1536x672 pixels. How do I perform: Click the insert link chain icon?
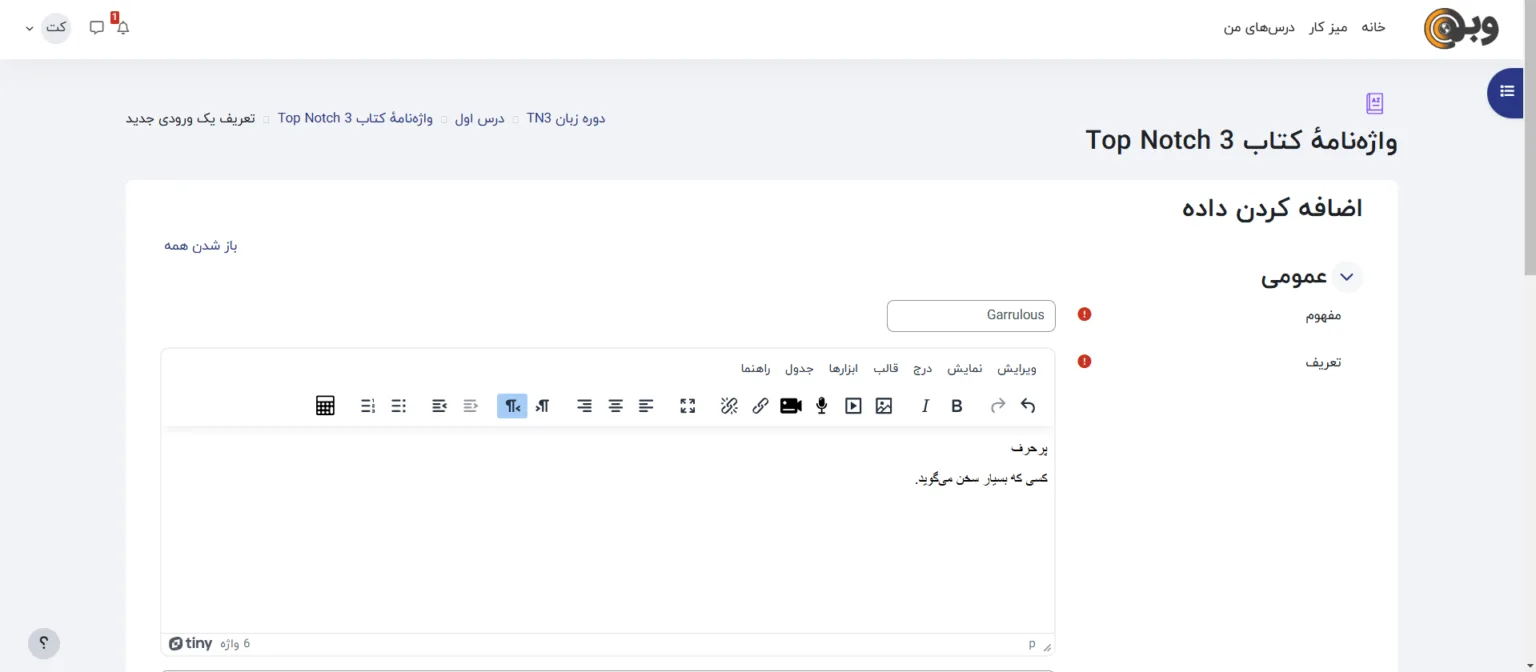click(760, 406)
